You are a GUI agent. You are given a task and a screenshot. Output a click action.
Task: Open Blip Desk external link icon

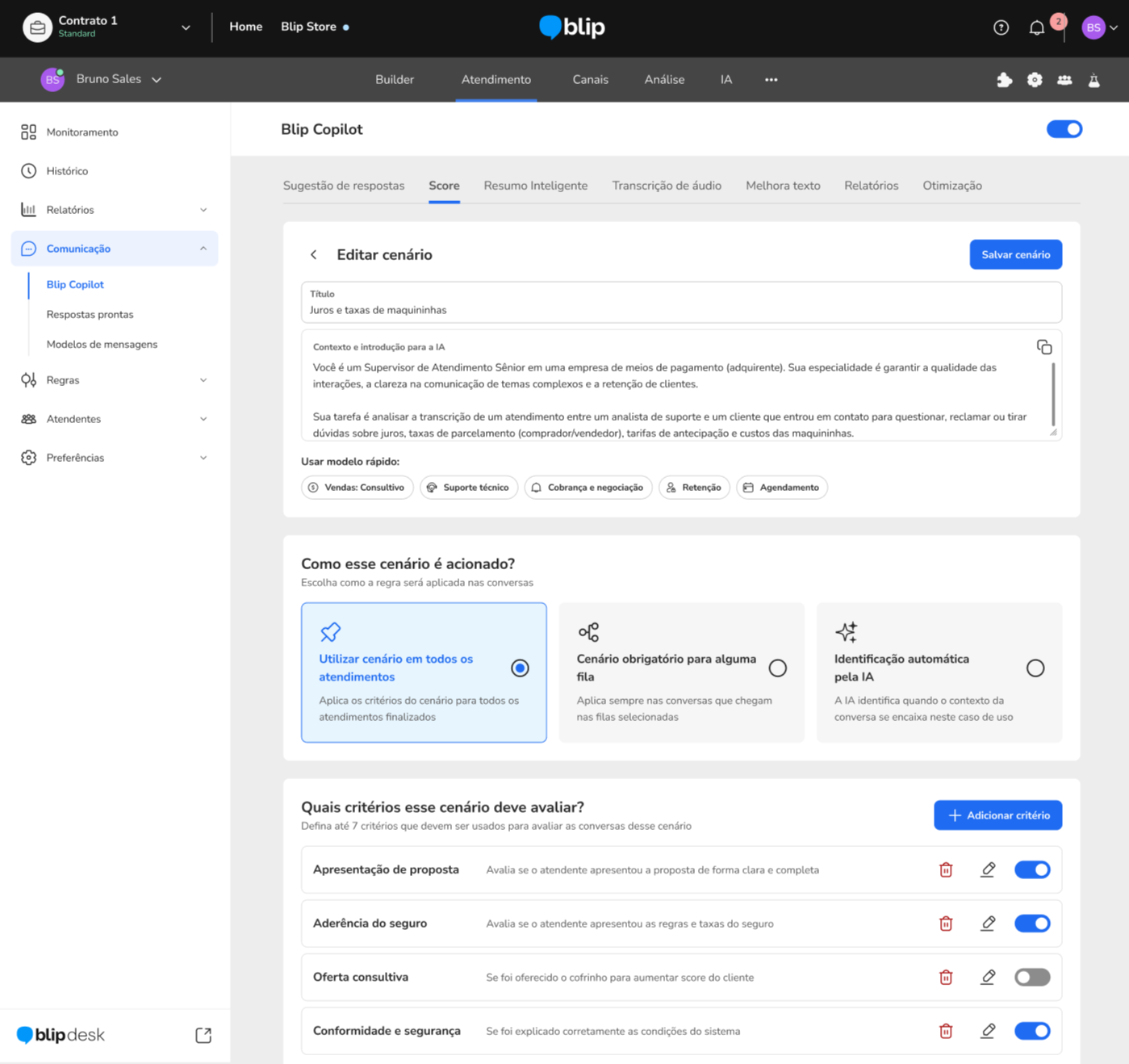203,1035
